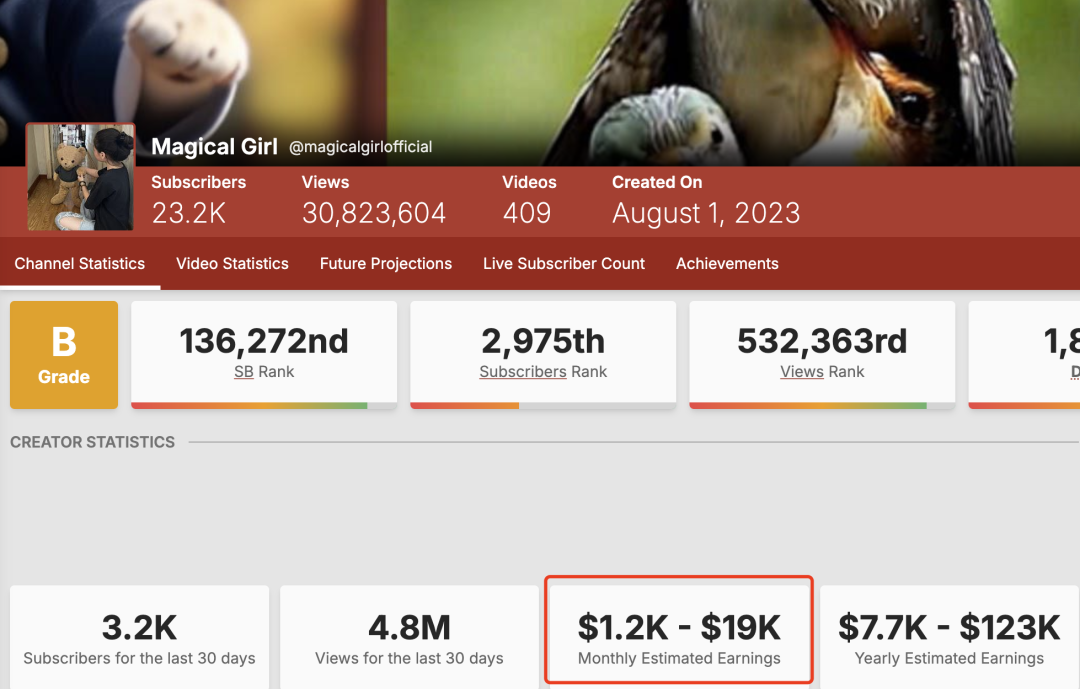Switch to the Video Statistics tab
The height and width of the screenshot is (689, 1080).
[232, 263]
